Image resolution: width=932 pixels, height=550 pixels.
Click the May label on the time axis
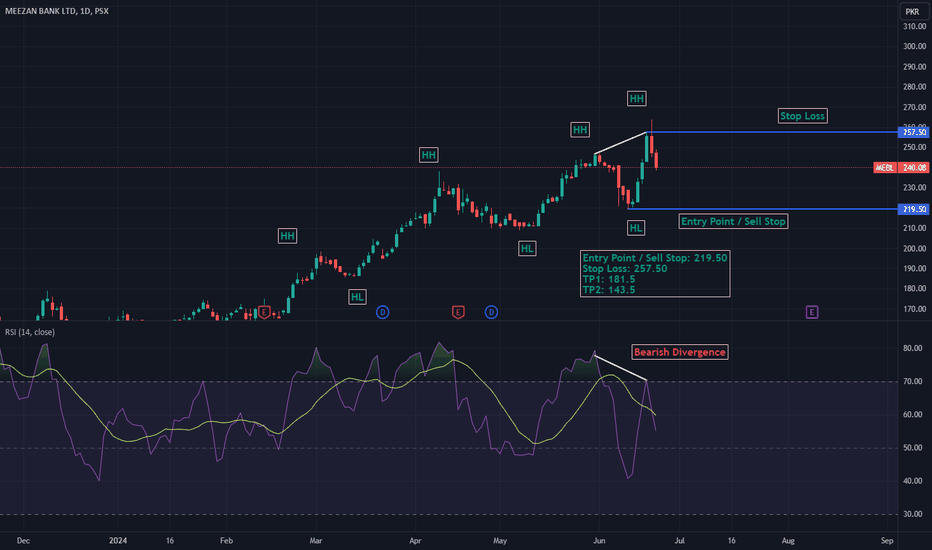pos(500,540)
